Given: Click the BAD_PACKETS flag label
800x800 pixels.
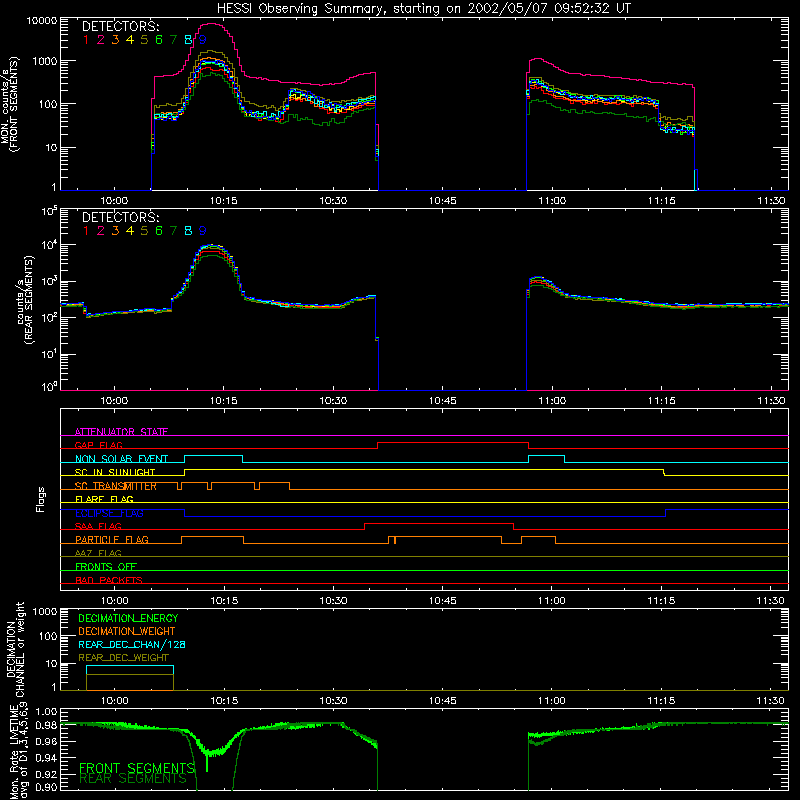Looking at the screenshot, I should pos(109,580).
